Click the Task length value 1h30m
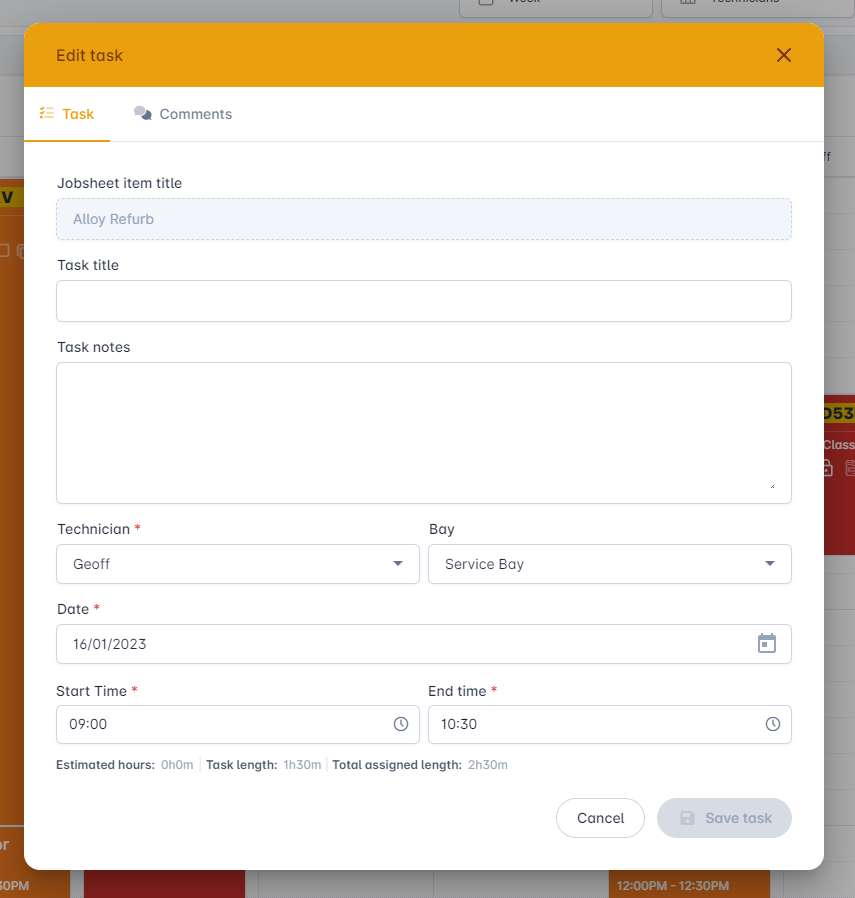Image resolution: width=855 pixels, height=898 pixels. pos(302,765)
